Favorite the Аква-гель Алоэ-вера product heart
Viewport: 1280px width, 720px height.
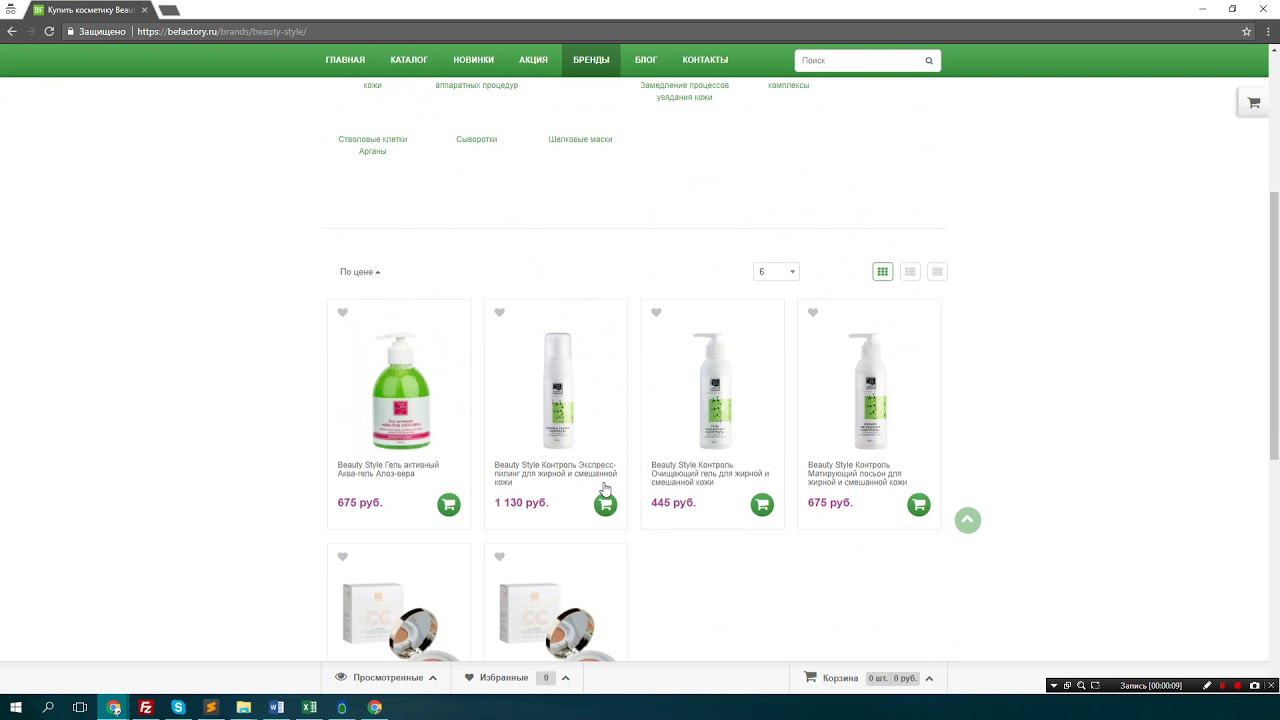343,313
